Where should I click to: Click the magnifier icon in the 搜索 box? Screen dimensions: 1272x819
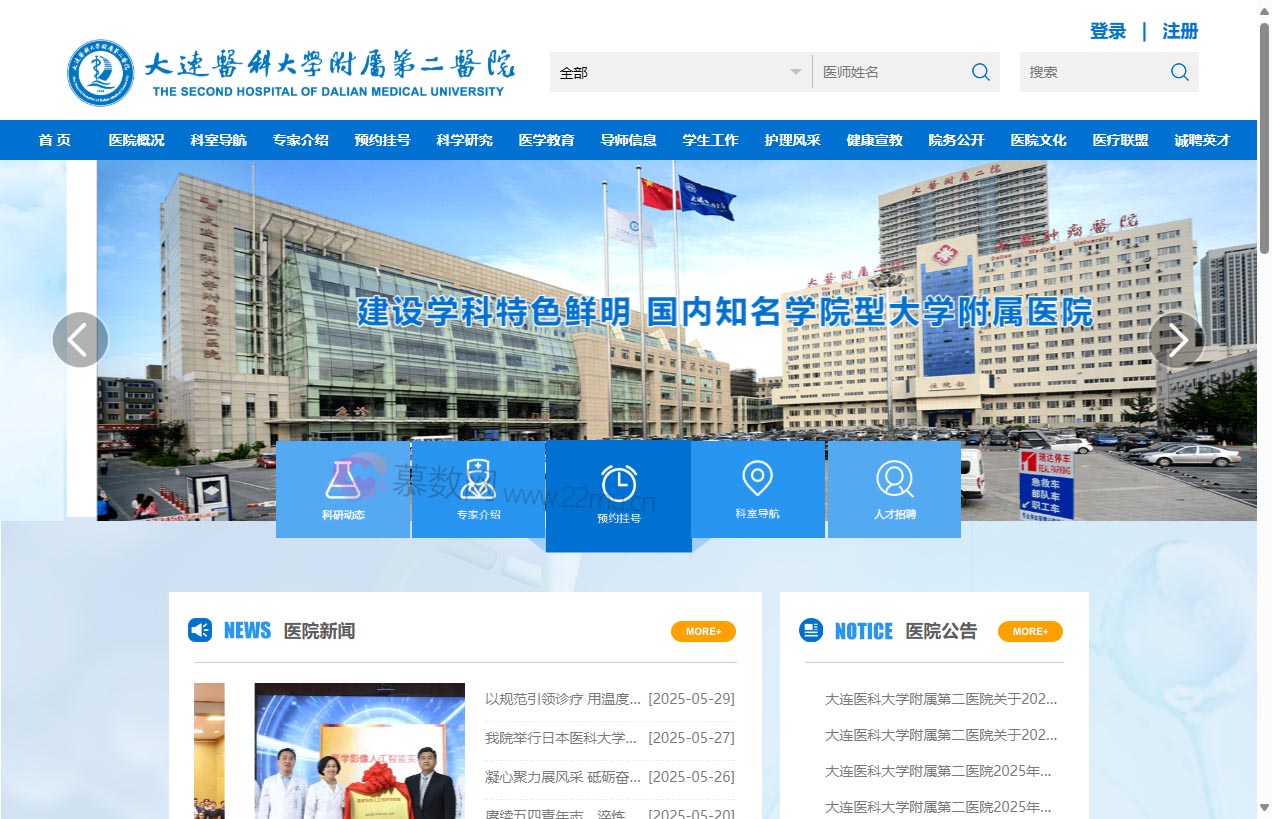pyautogui.click(x=1180, y=72)
